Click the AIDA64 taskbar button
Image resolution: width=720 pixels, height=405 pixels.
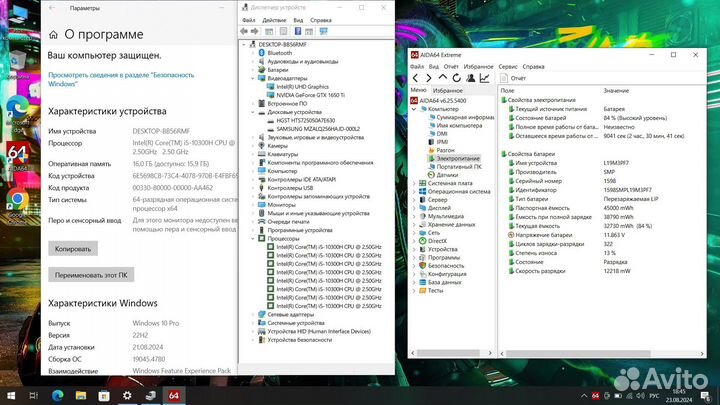click(x=174, y=395)
